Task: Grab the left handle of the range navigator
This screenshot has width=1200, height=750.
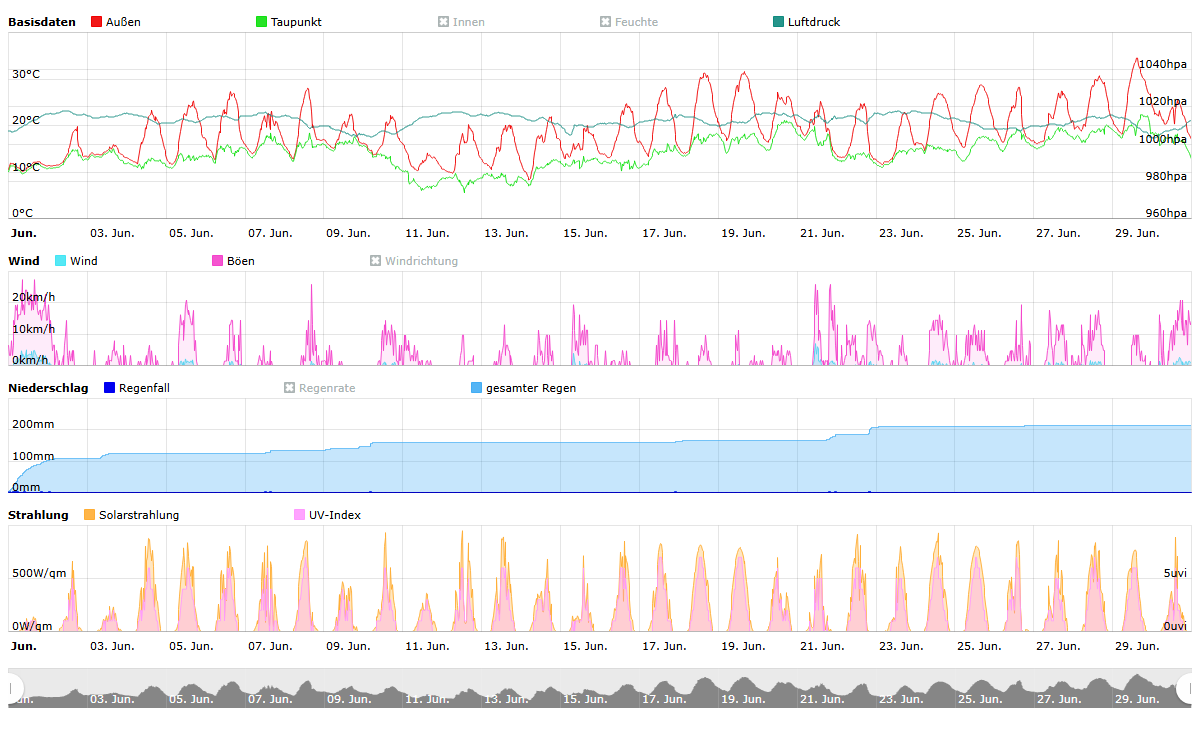Action: 14,688
